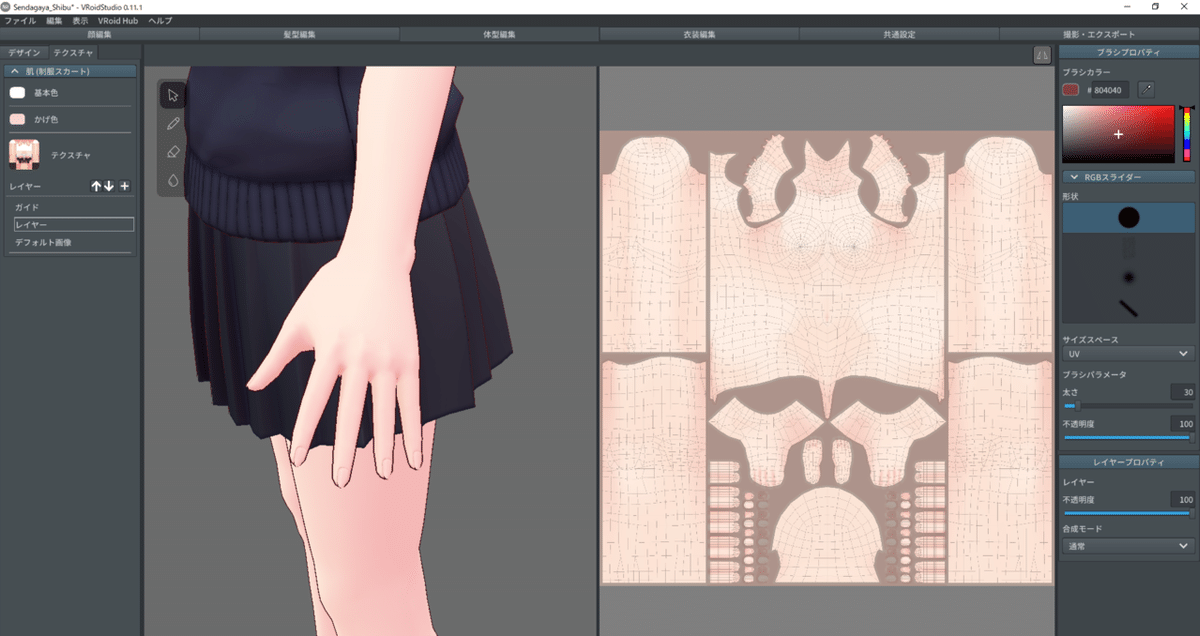Image resolution: width=1200 pixels, height=636 pixels.
Task: Open the 表示 menu
Action: tap(80, 20)
